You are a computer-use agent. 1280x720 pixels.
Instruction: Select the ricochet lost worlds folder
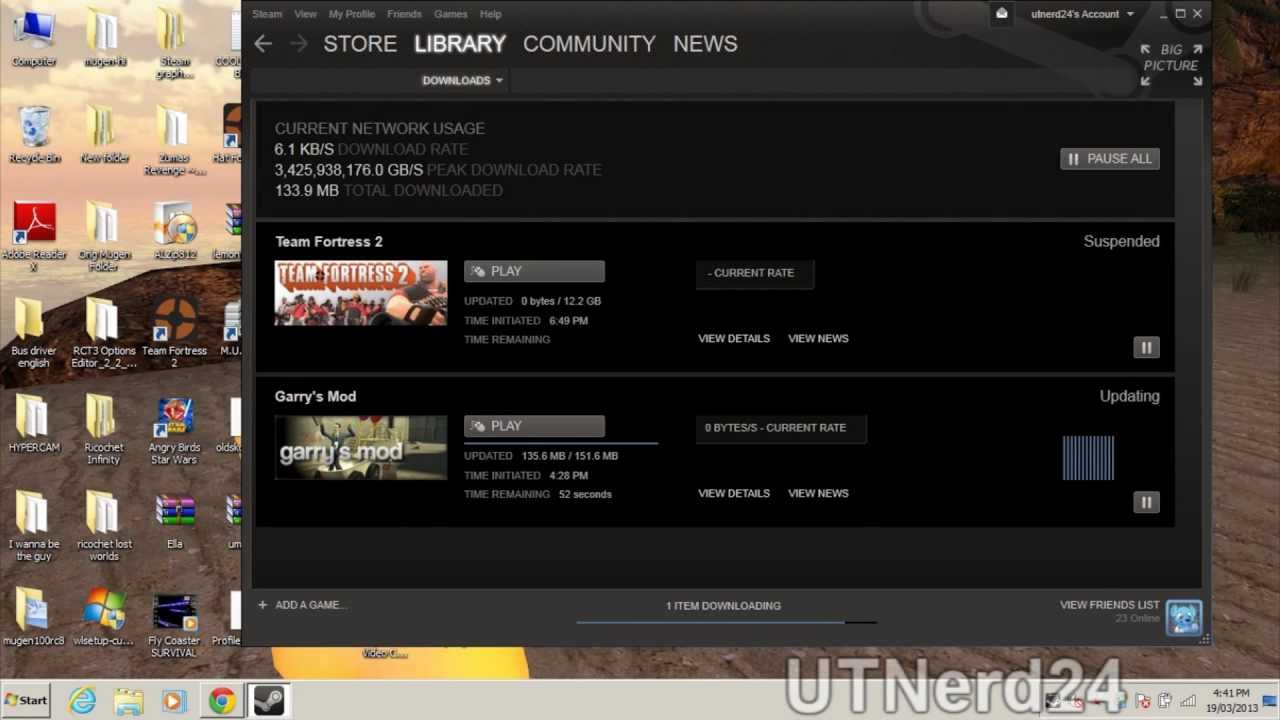(x=103, y=528)
